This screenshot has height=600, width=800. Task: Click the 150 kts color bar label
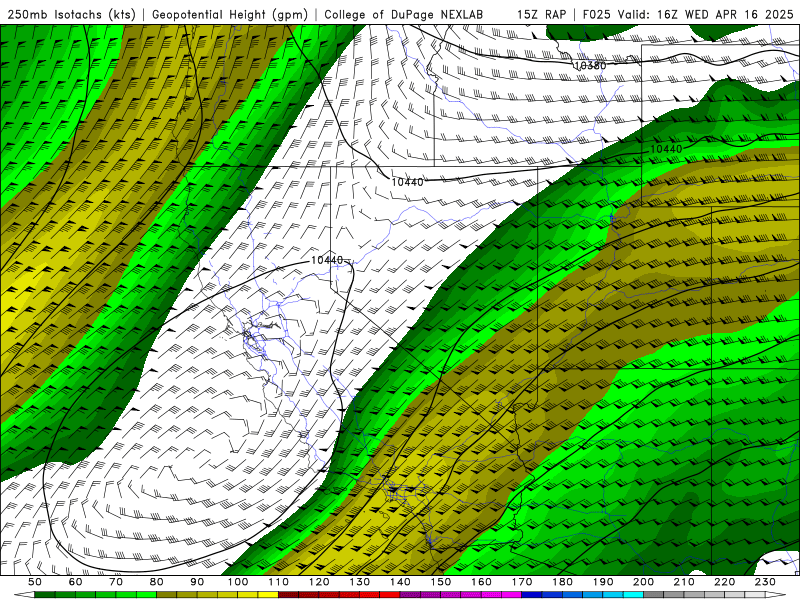coord(441,582)
